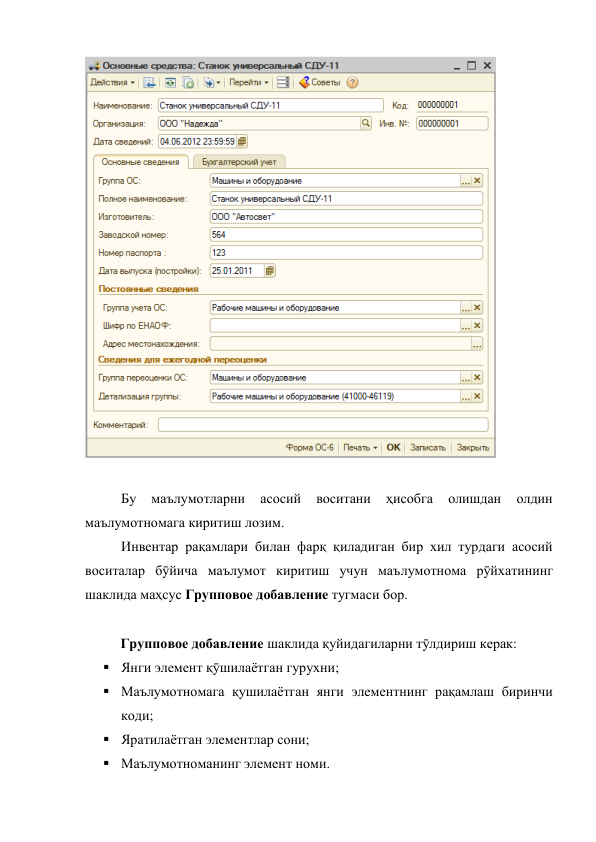Click magnifier icon next to Организация
Viewport: 596px width, 842px height.
[366, 124]
